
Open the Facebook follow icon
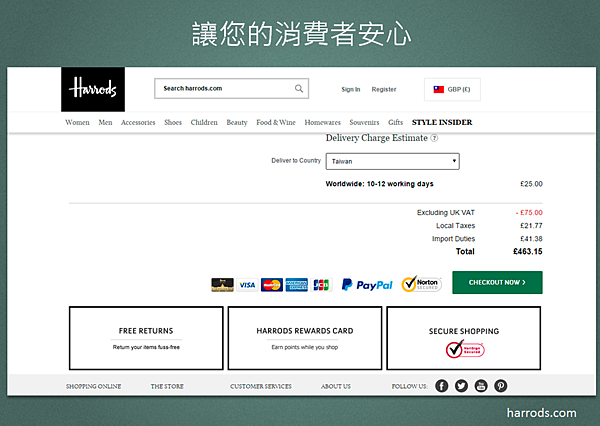[442, 386]
